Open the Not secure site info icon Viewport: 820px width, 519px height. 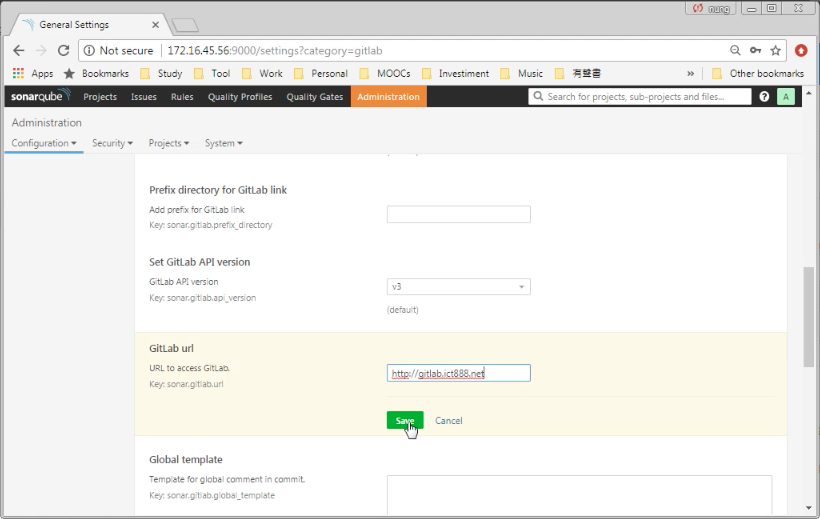[89, 50]
